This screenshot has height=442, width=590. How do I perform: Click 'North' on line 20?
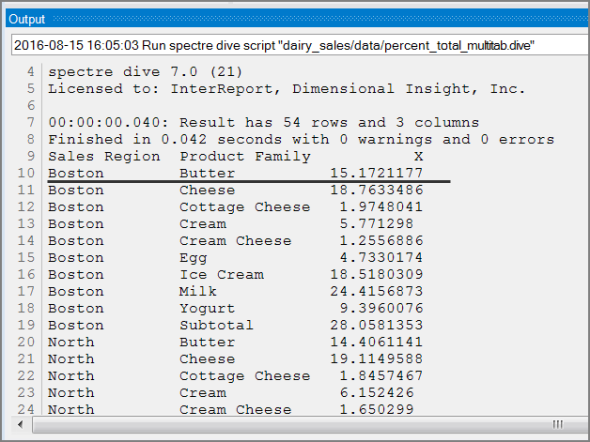tap(71, 342)
